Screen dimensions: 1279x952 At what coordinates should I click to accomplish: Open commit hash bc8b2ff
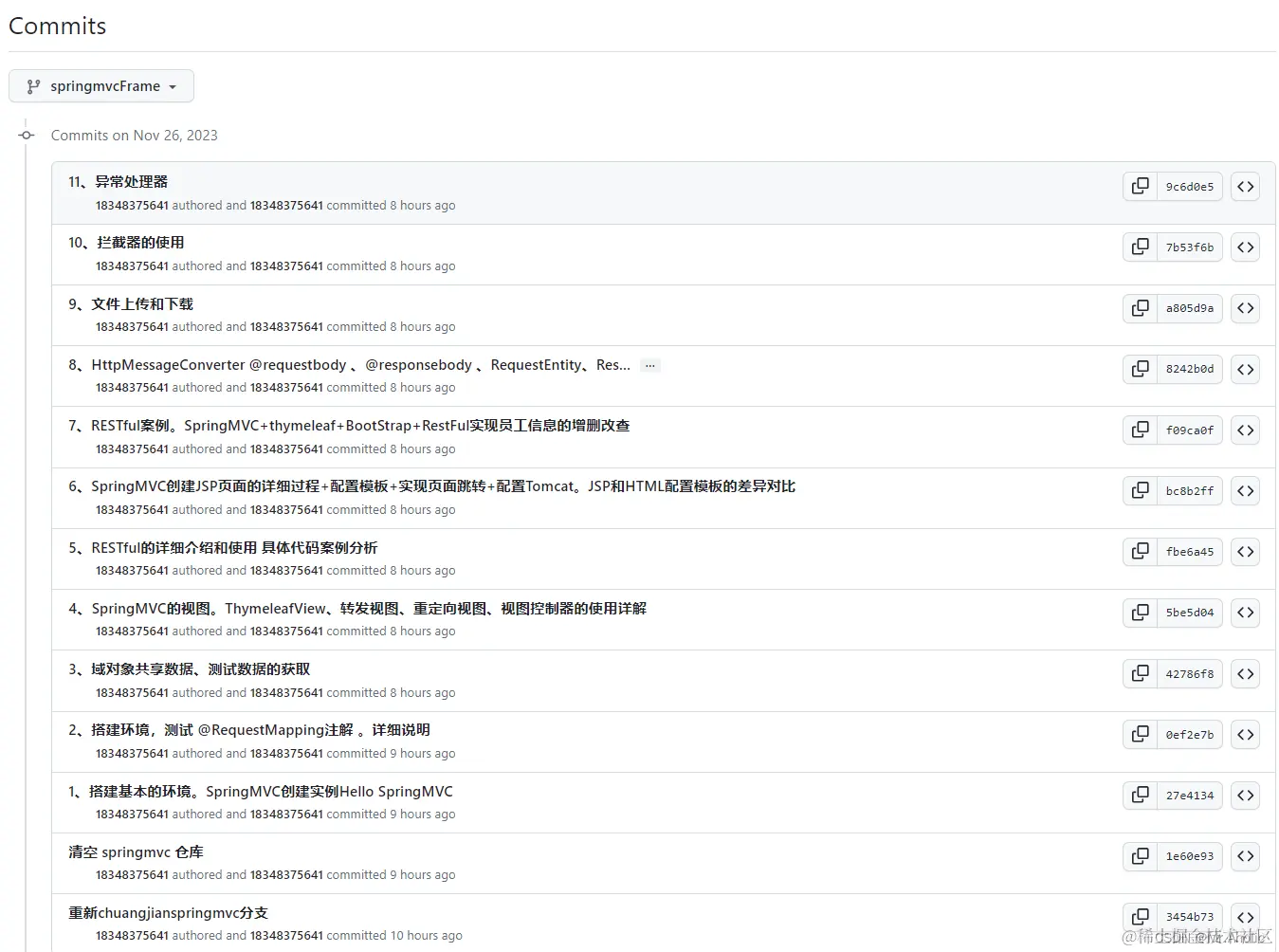[x=1190, y=491]
